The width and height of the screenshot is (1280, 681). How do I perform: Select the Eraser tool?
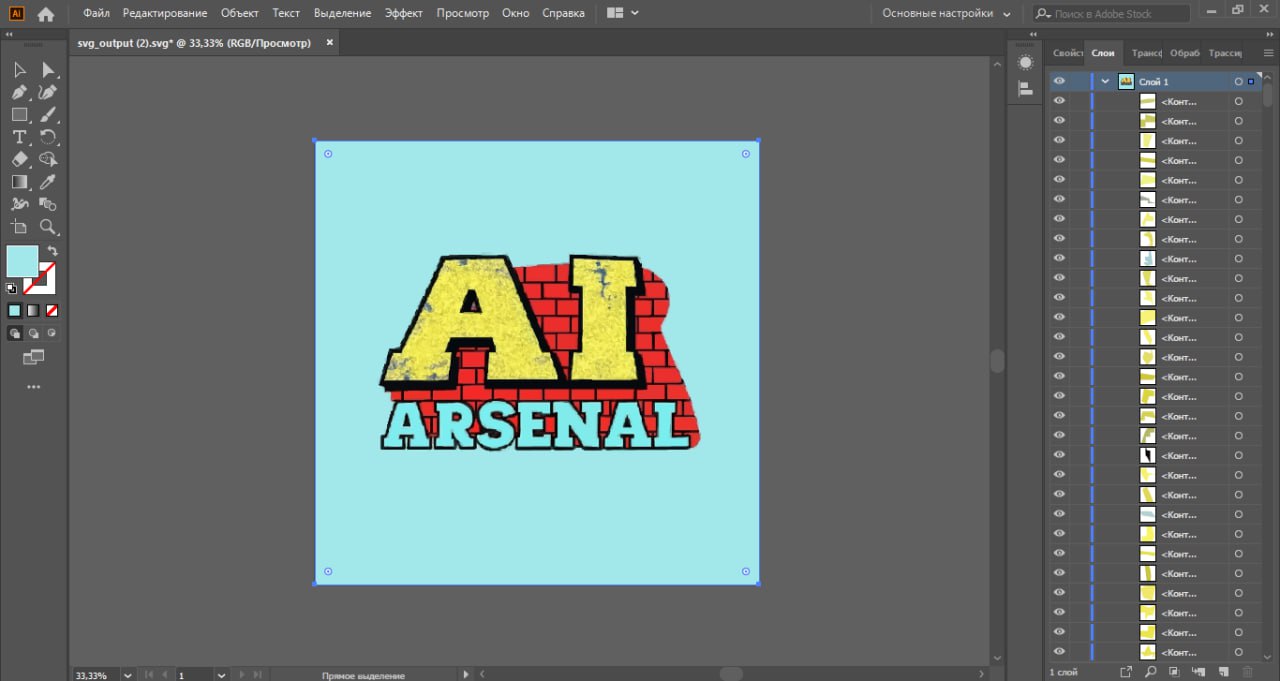19,159
